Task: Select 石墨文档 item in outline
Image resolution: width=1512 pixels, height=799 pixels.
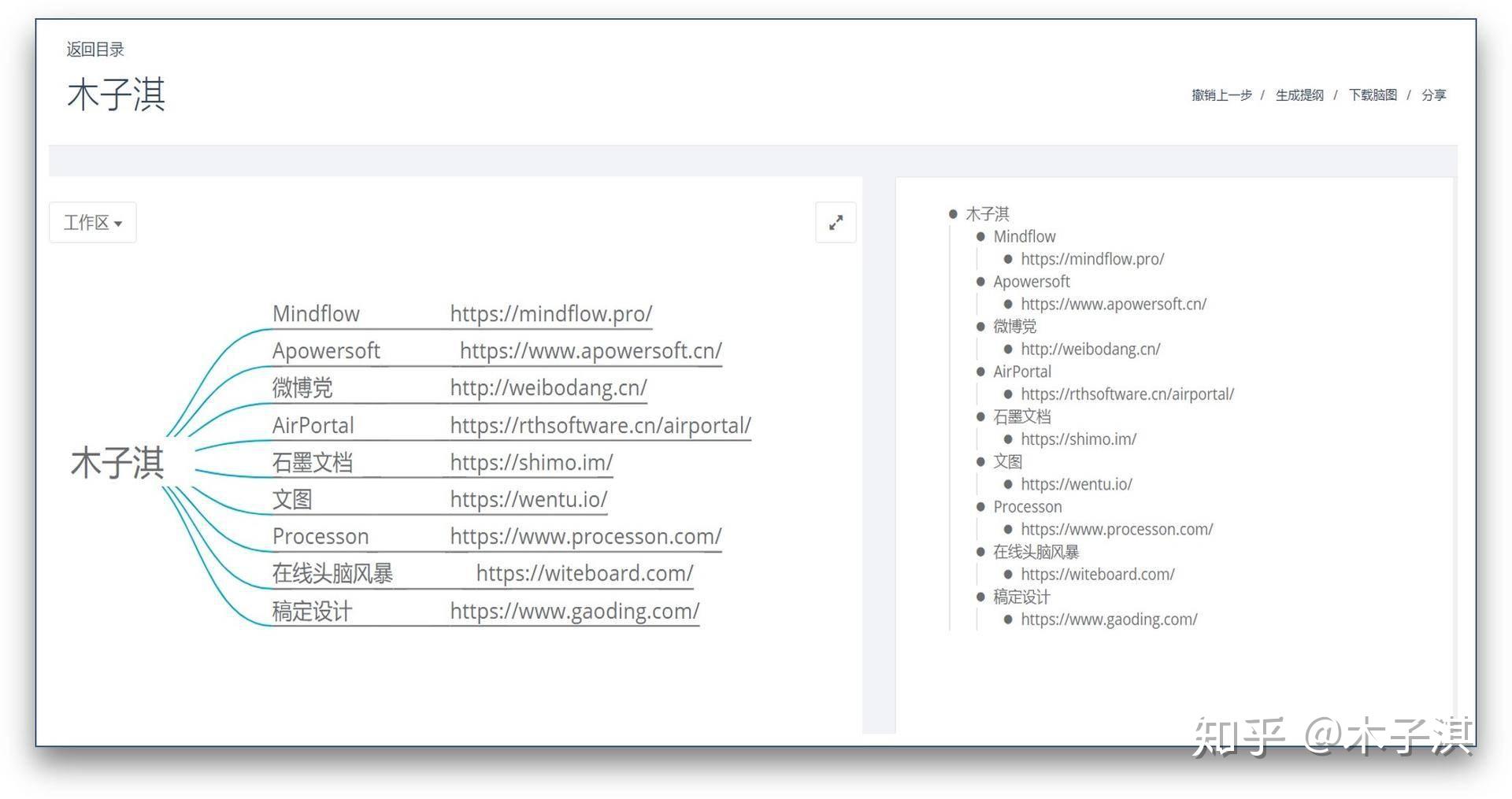Action: tap(1021, 416)
